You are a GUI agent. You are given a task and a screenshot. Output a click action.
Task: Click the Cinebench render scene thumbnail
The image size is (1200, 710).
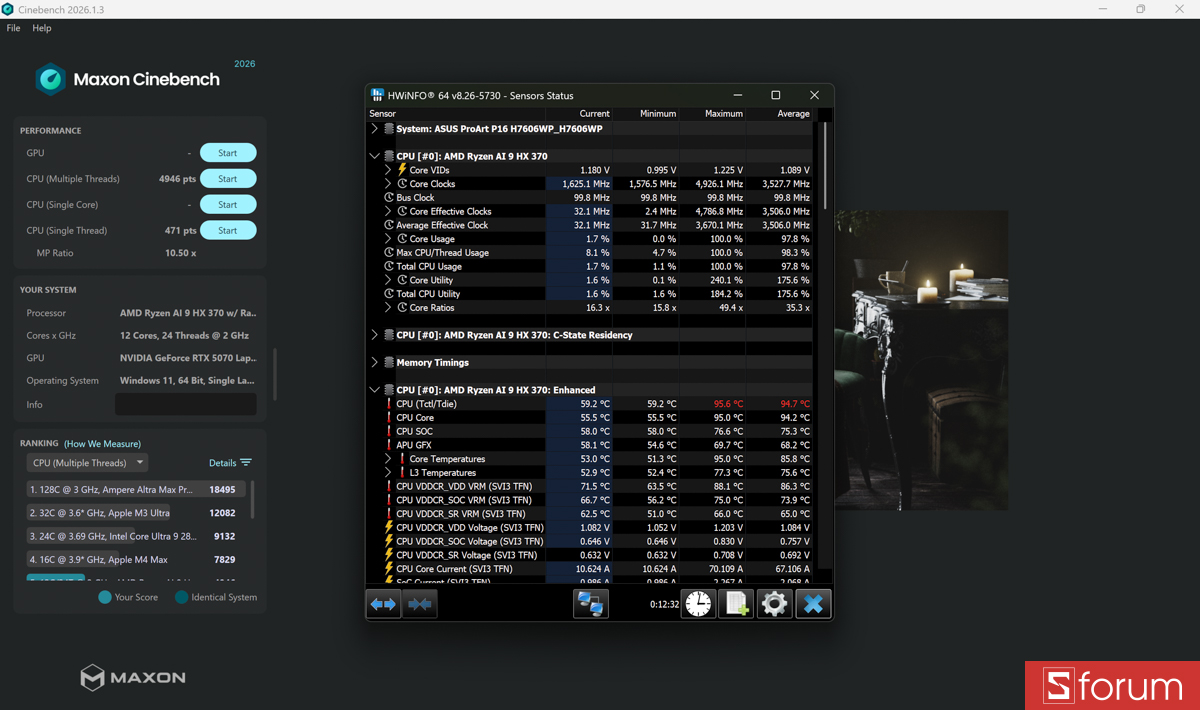tap(921, 360)
